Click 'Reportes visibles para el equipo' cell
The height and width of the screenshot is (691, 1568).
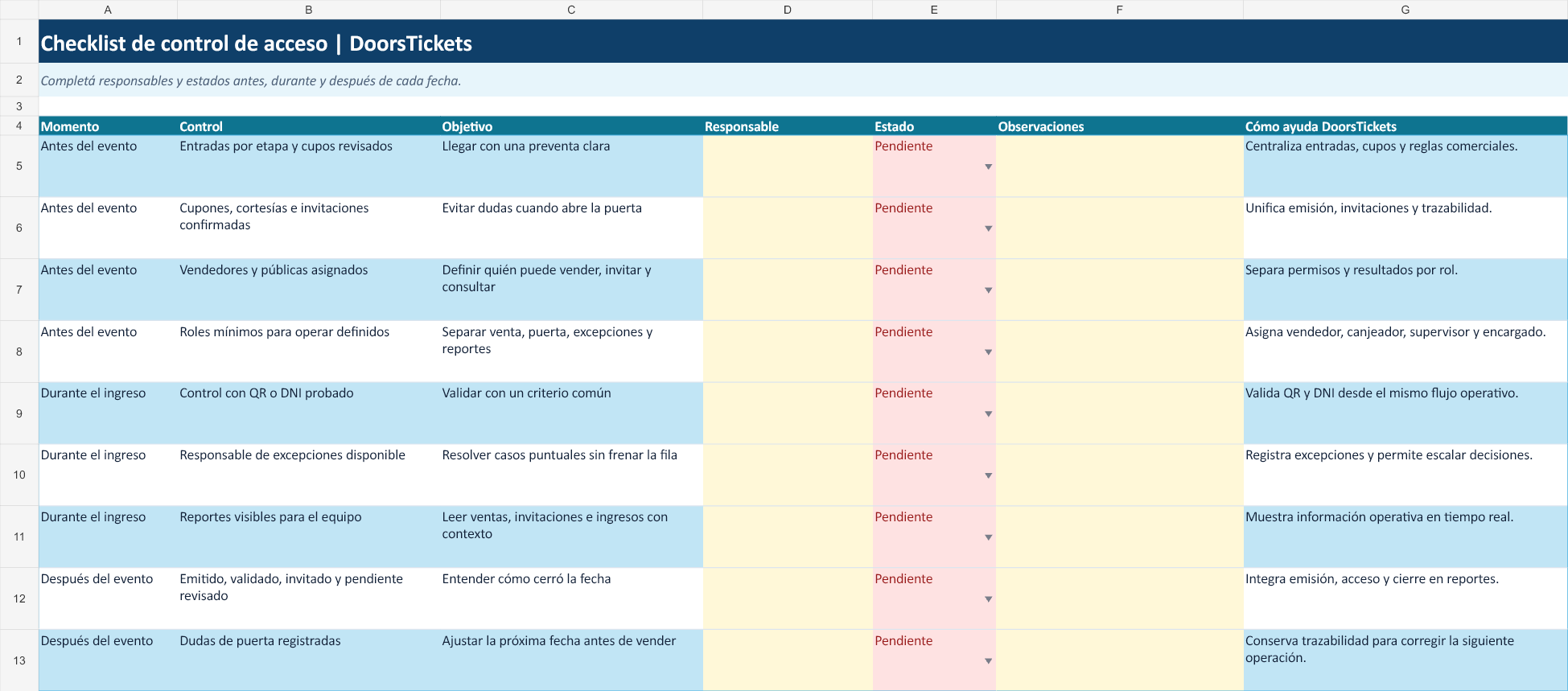pyautogui.click(x=309, y=537)
